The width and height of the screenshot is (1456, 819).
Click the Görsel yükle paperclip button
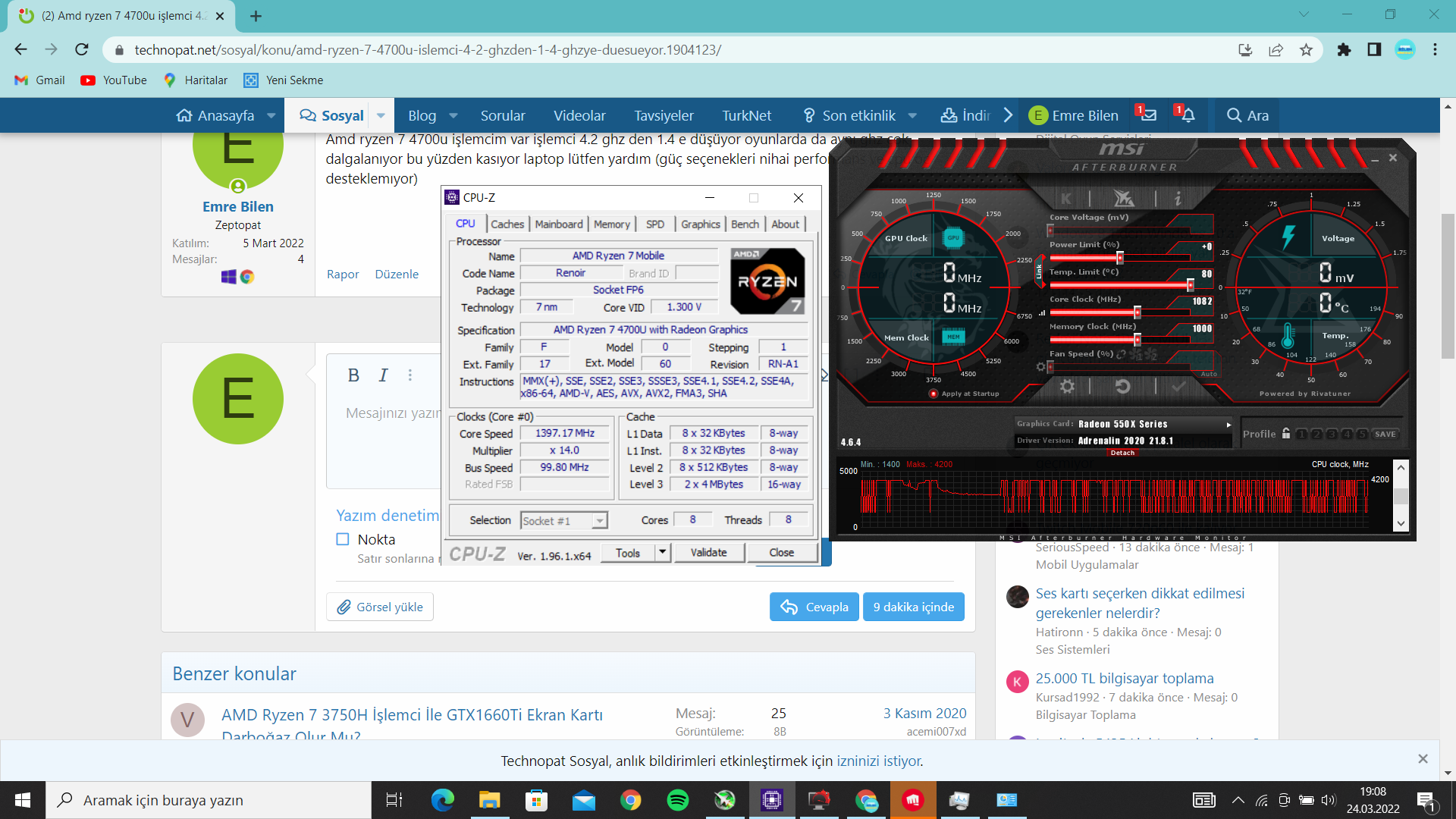(x=380, y=607)
